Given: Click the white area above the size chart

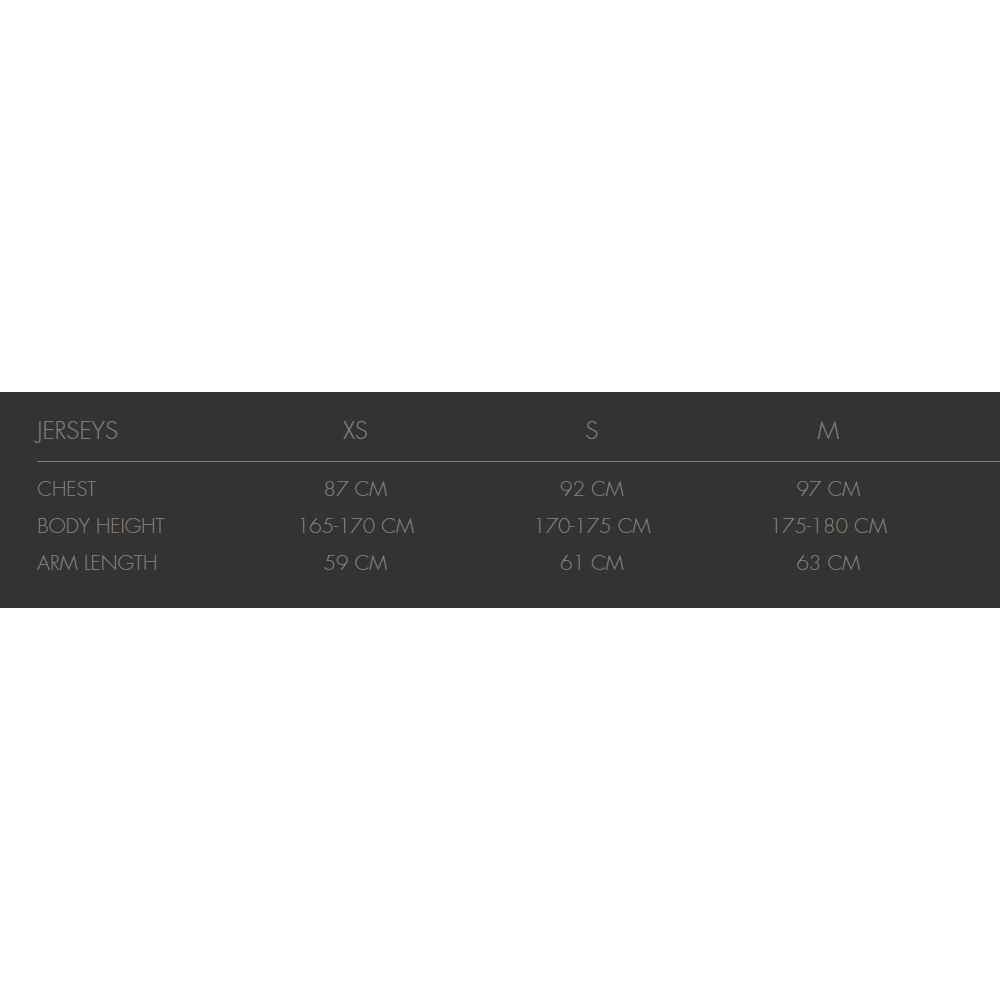Looking at the screenshot, I should pyautogui.click(x=500, y=196).
